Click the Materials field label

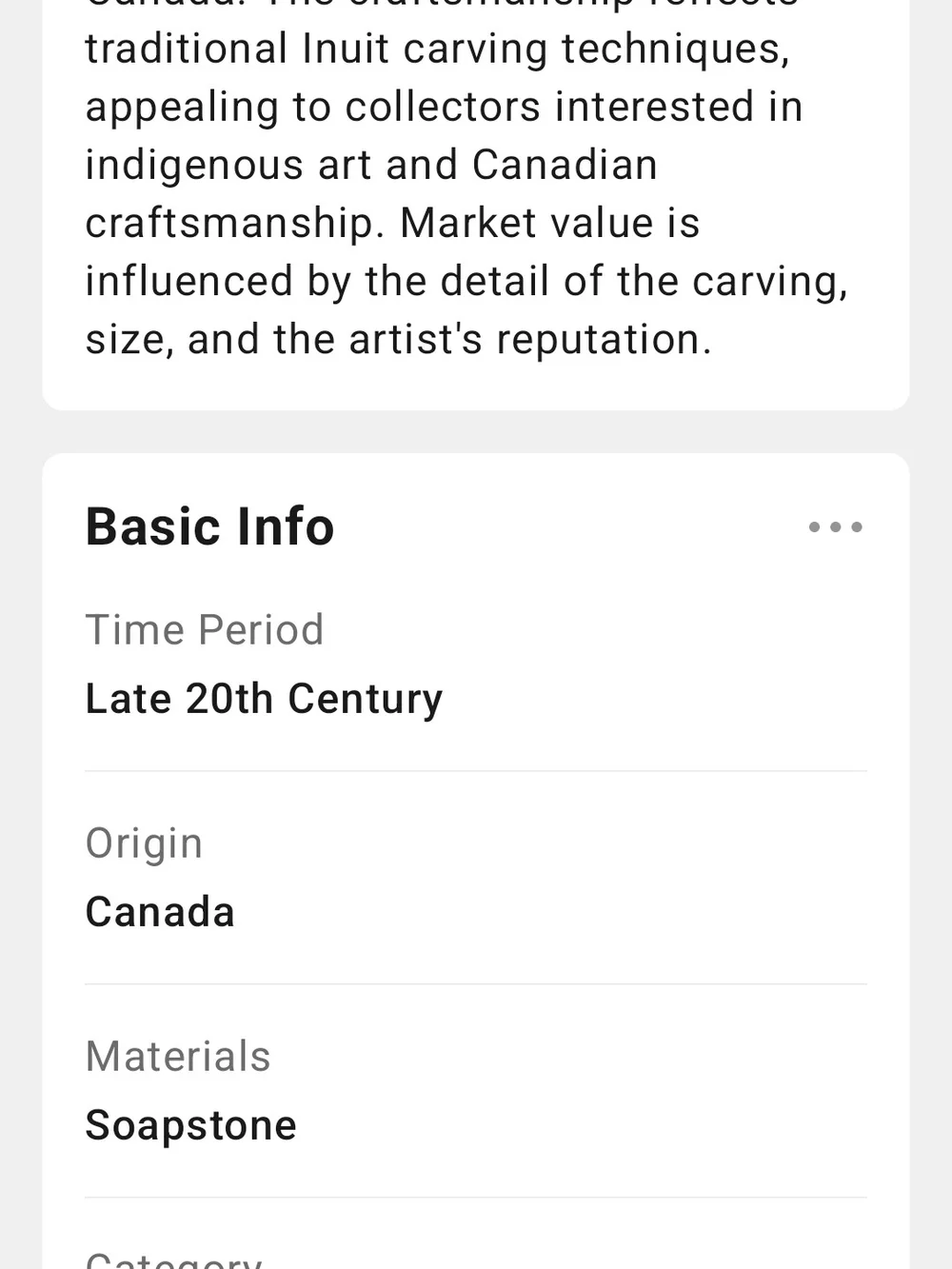point(178,1057)
